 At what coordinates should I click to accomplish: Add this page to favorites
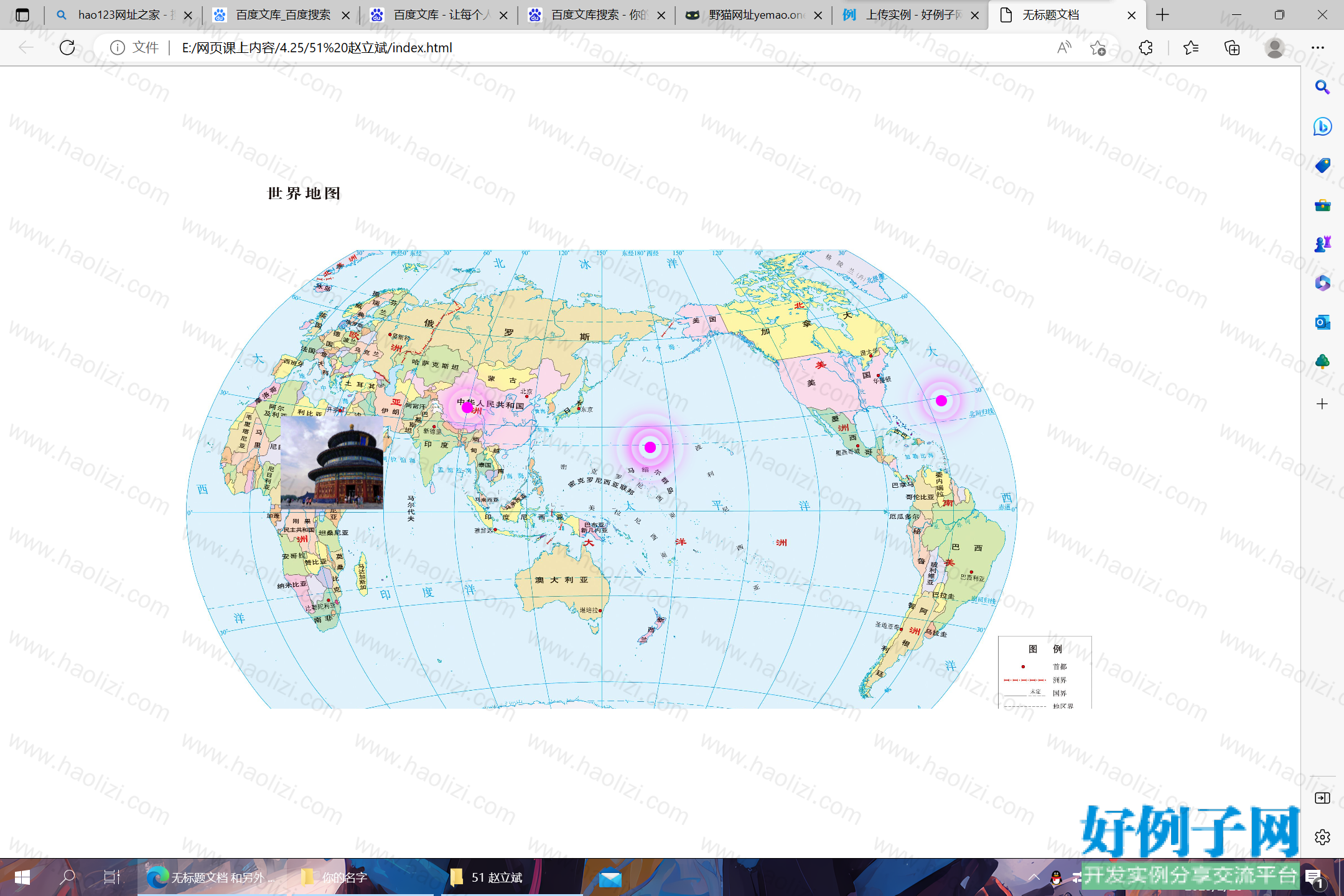[1098, 47]
